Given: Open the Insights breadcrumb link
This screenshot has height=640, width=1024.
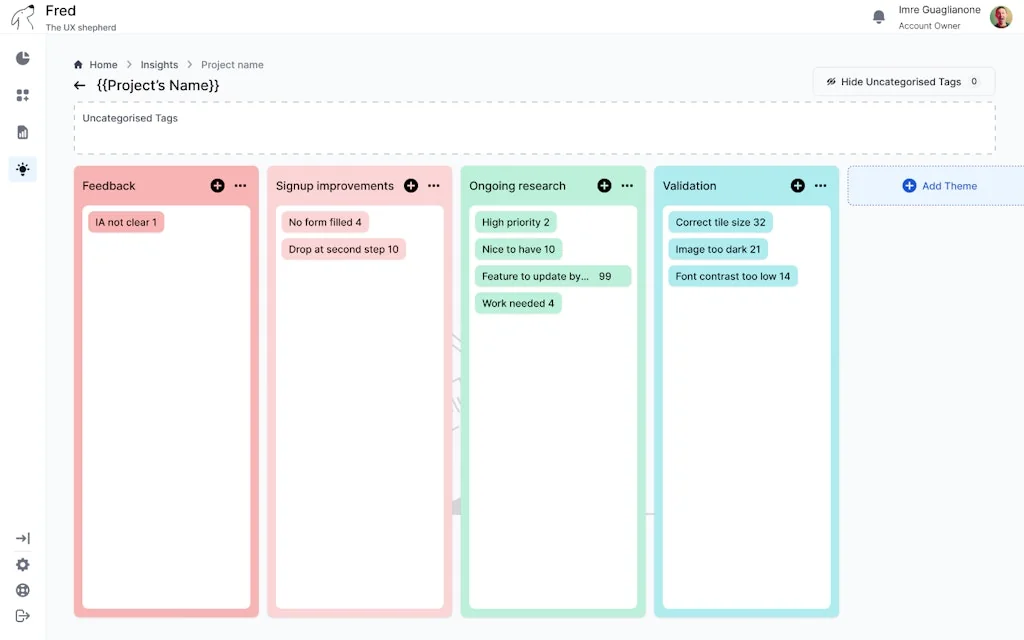Looking at the screenshot, I should click(159, 64).
